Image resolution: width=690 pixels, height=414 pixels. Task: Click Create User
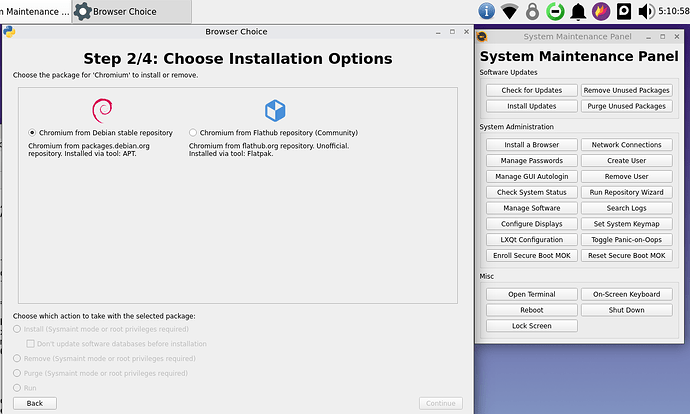[x=627, y=161]
